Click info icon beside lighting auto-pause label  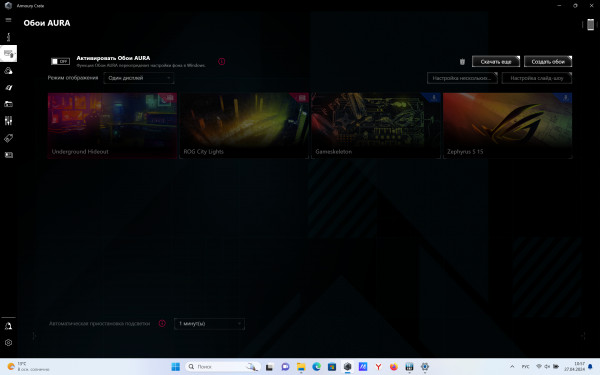click(162, 323)
